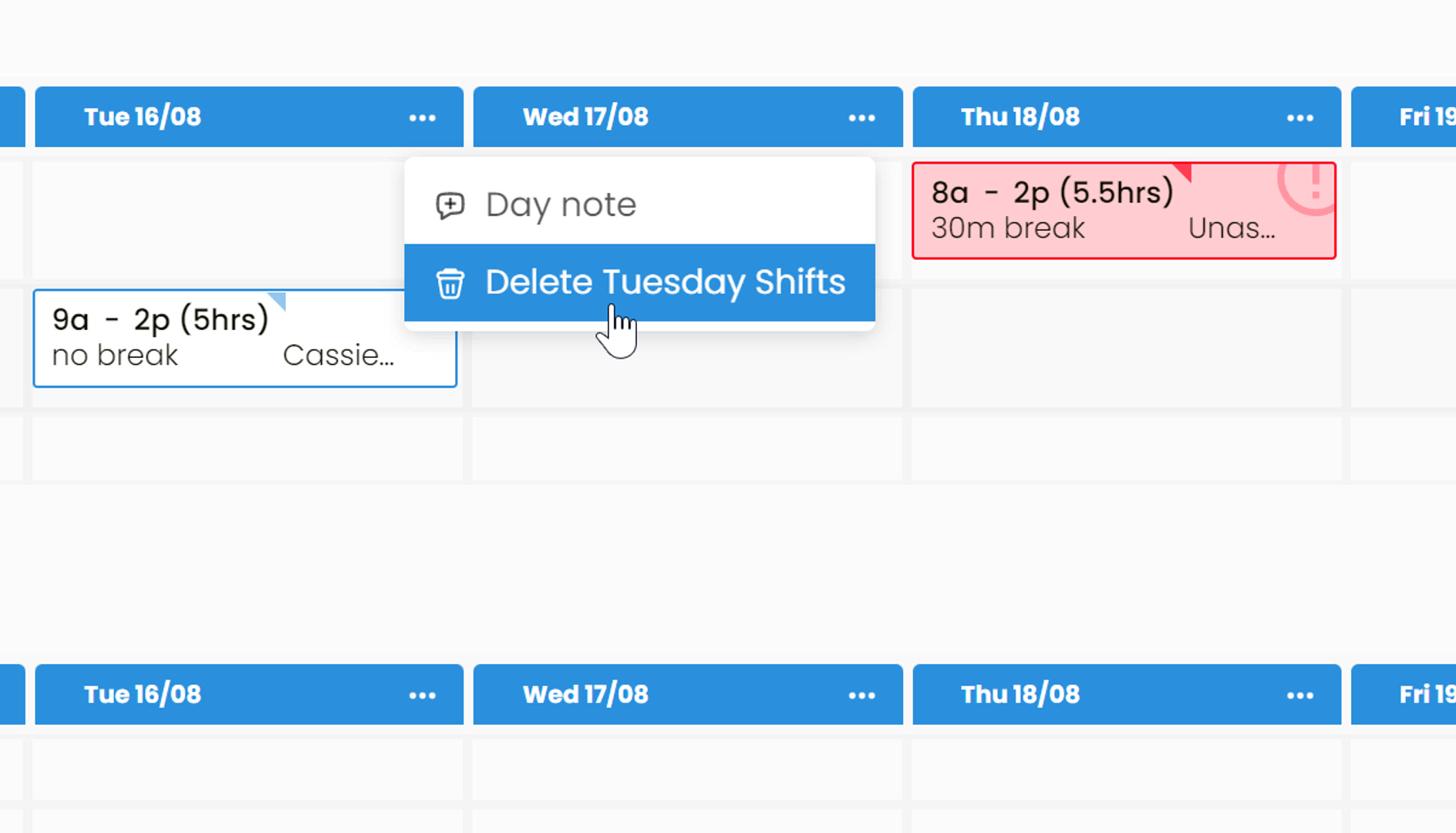
Task: Click the top Thu 18/08 header label
Action: (x=1020, y=117)
